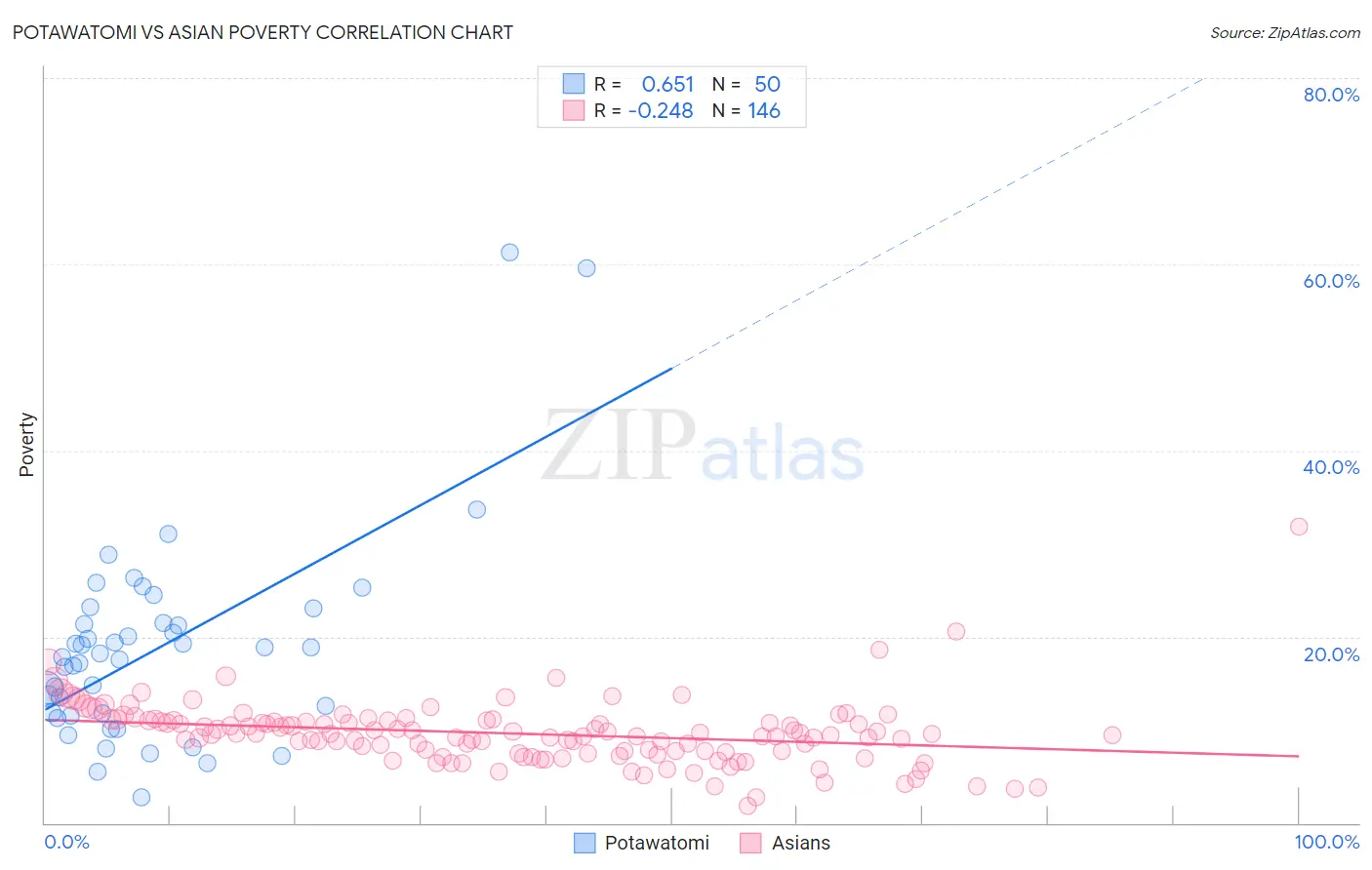Click the 80.0% y-axis tick label
Viewport: 1372px width, 870px height.
1331,95
